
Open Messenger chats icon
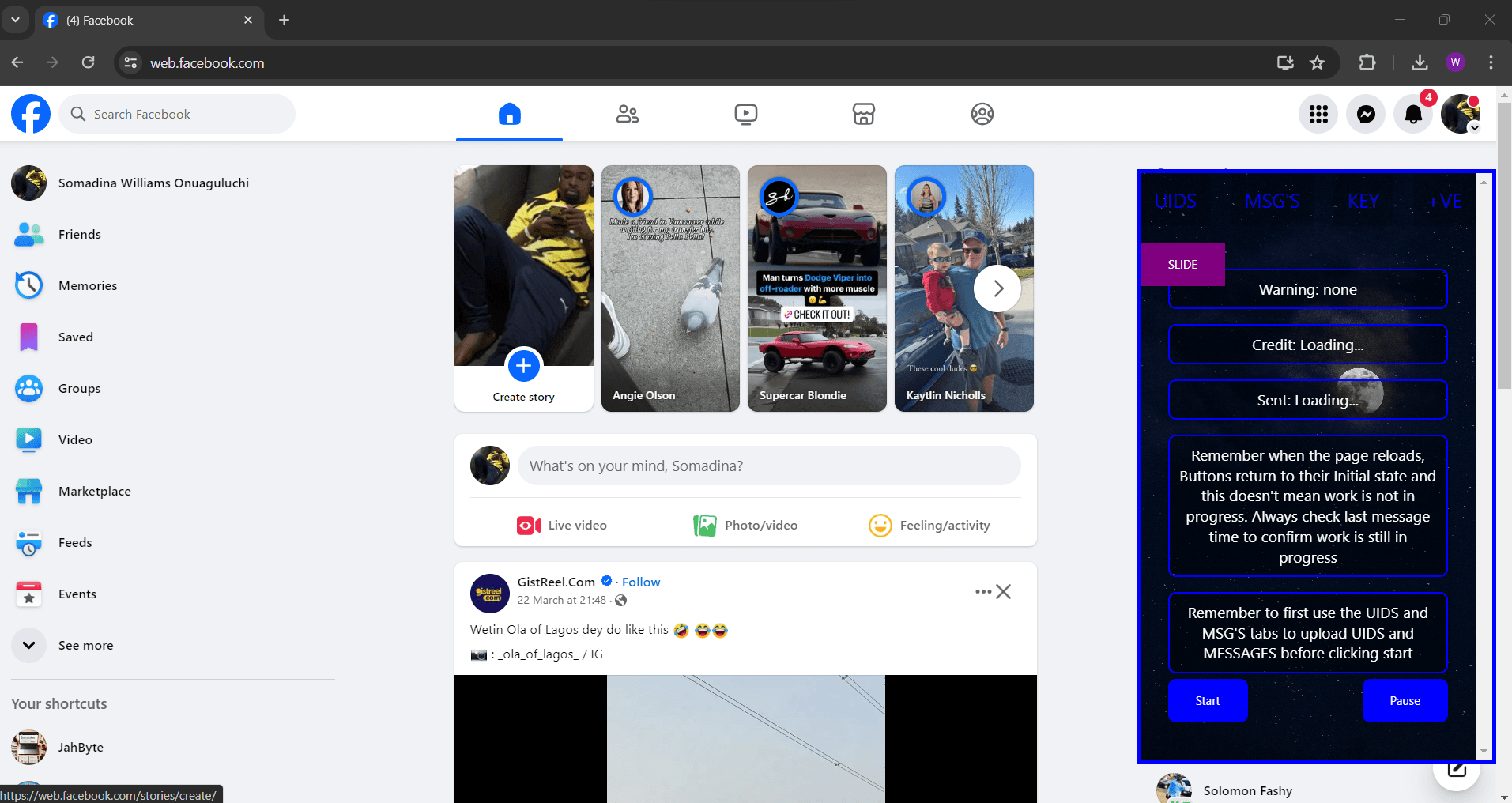point(1366,114)
